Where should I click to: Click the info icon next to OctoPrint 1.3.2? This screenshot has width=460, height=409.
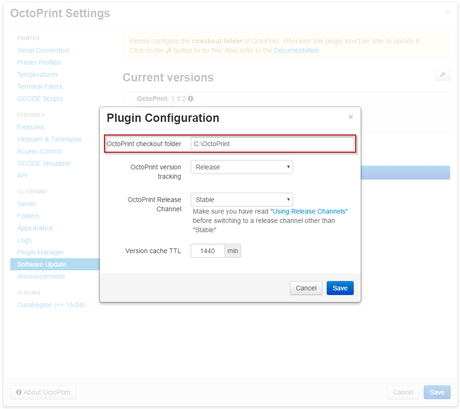click(190, 99)
